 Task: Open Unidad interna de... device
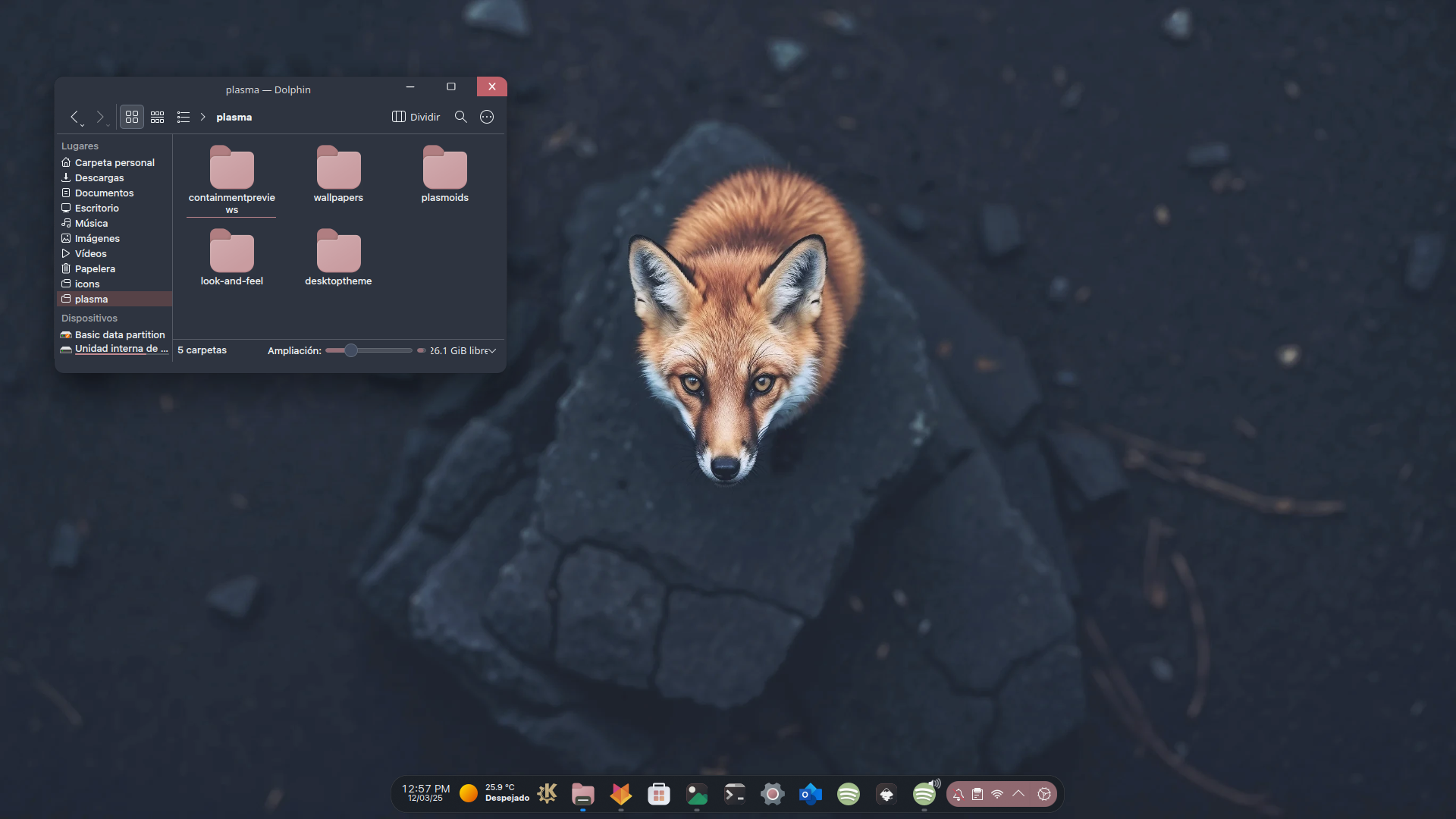pos(115,349)
